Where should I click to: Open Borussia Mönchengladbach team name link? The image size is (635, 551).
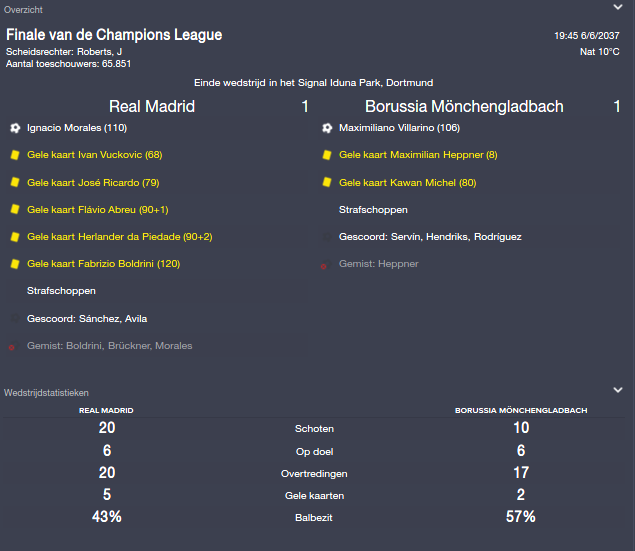click(464, 106)
